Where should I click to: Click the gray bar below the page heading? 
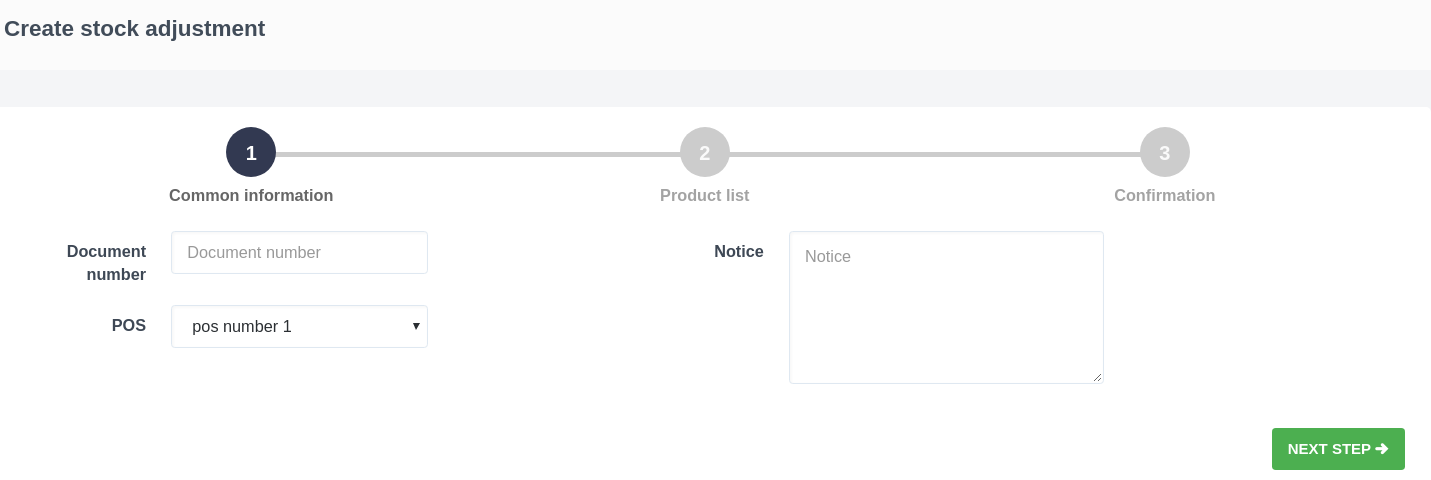pyautogui.click(x=715, y=88)
